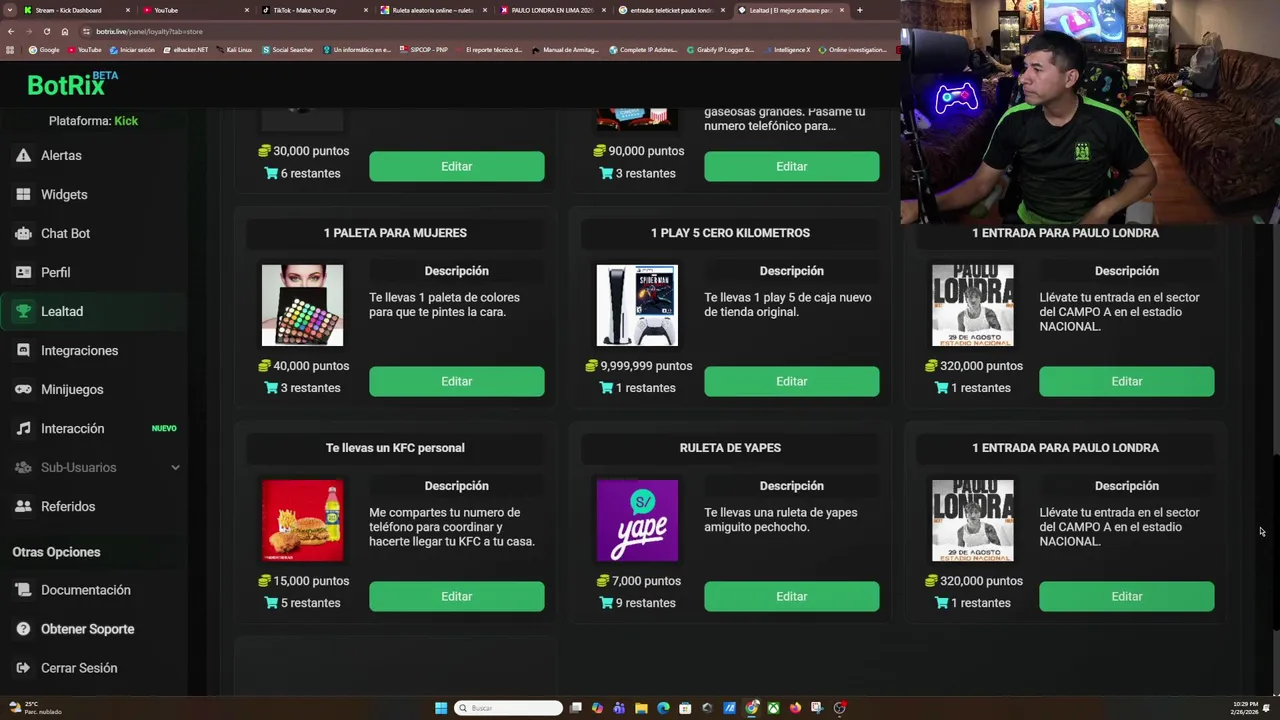Click the Minijuegos gamepad icon
Viewport: 1280px width, 720px height.
23,389
